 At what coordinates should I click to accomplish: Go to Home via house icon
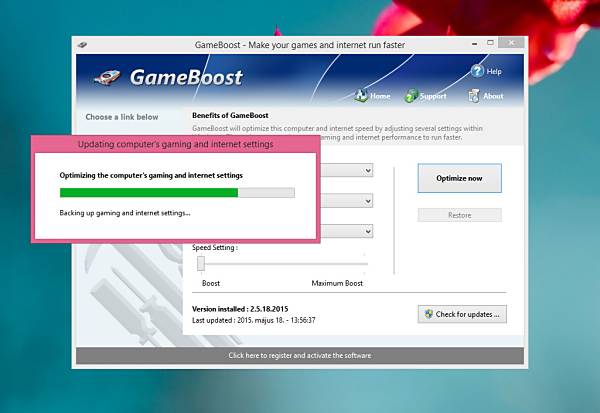360,95
